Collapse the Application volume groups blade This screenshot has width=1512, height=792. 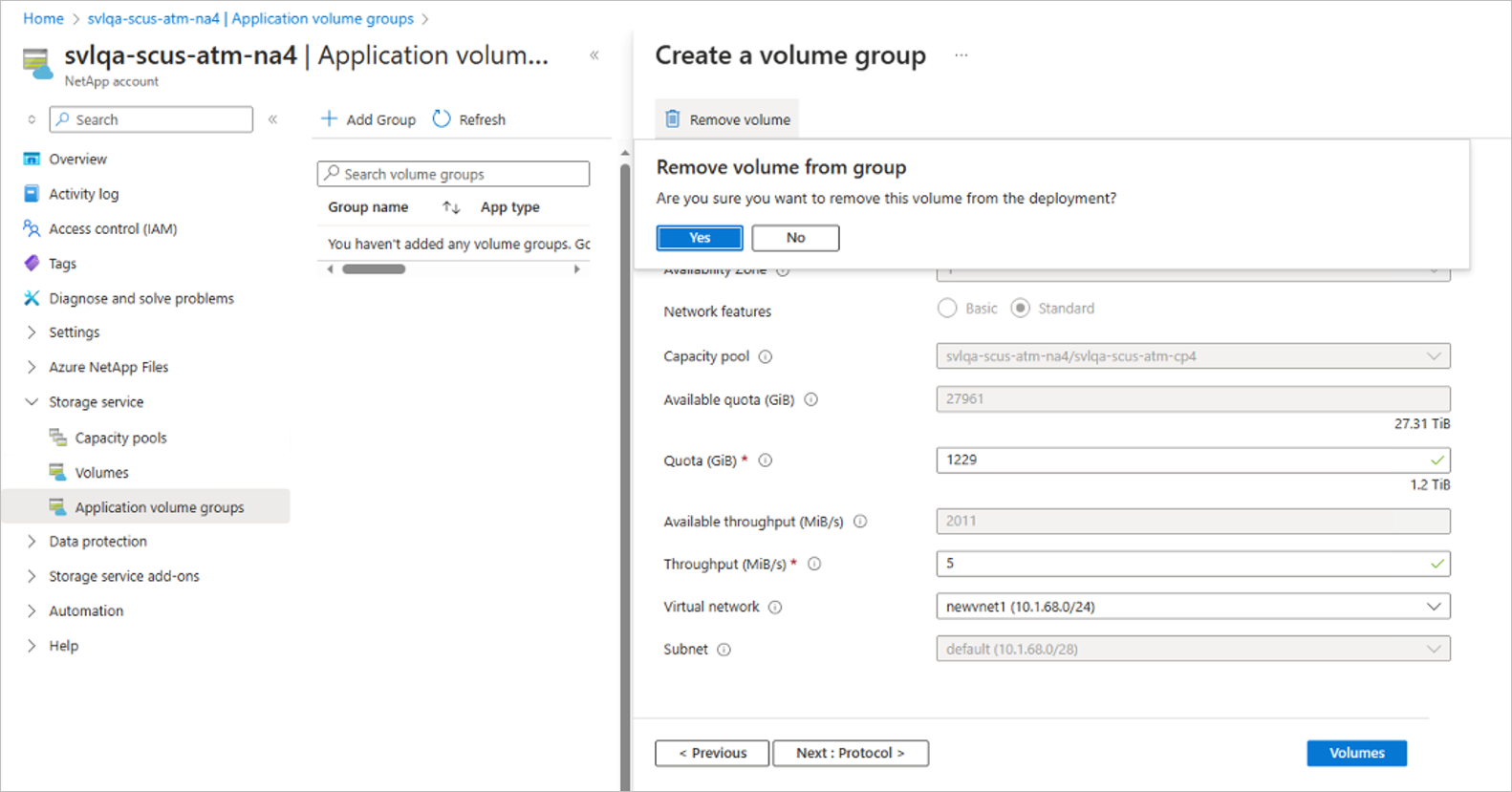(594, 55)
